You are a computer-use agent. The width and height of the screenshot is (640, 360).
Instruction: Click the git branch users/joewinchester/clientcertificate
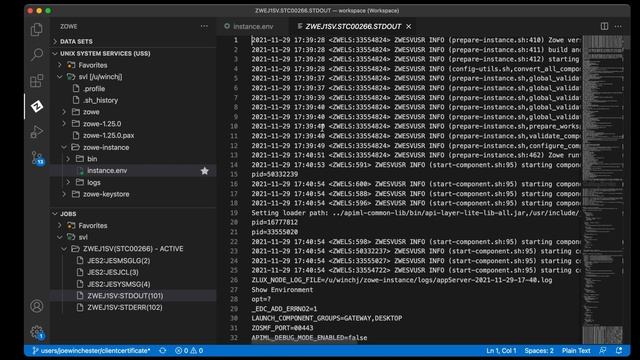(91, 351)
